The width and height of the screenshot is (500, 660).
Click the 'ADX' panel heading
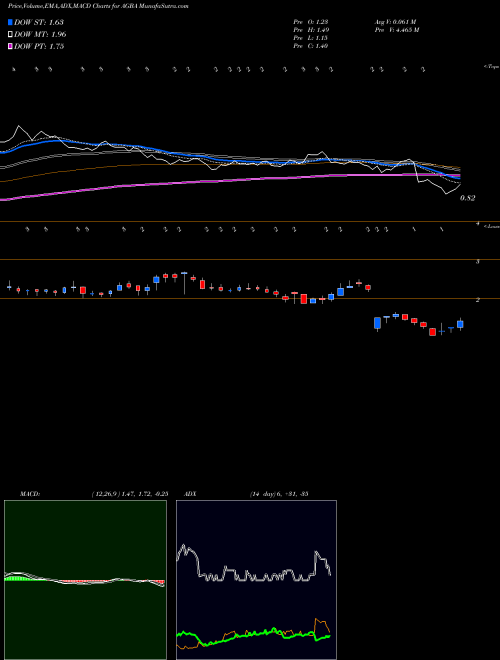(190, 494)
